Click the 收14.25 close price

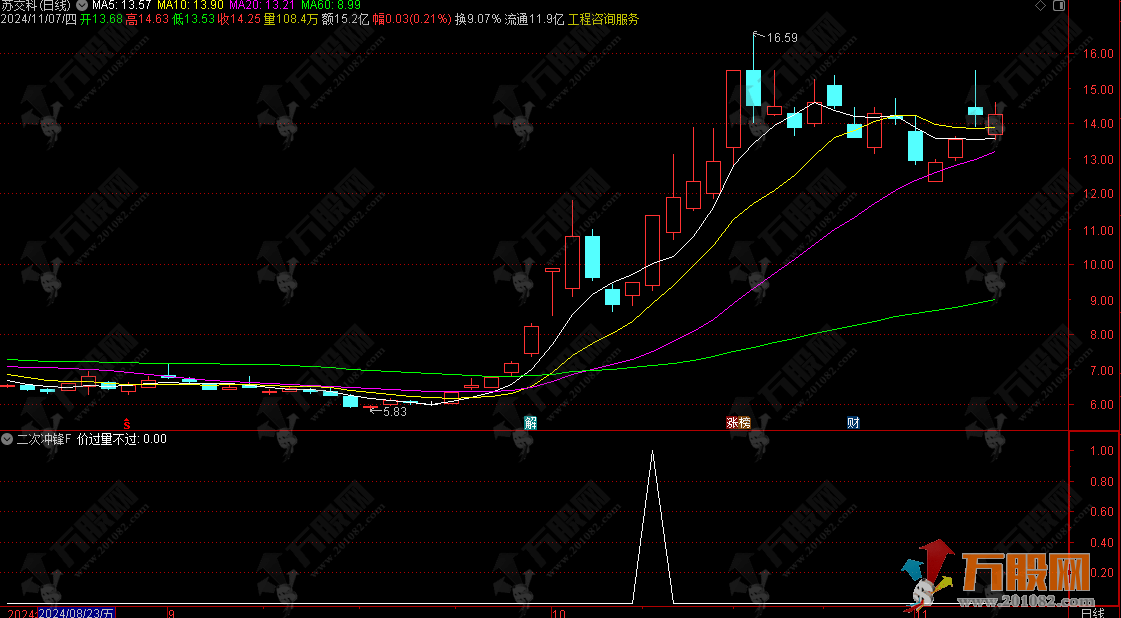[x=239, y=19]
